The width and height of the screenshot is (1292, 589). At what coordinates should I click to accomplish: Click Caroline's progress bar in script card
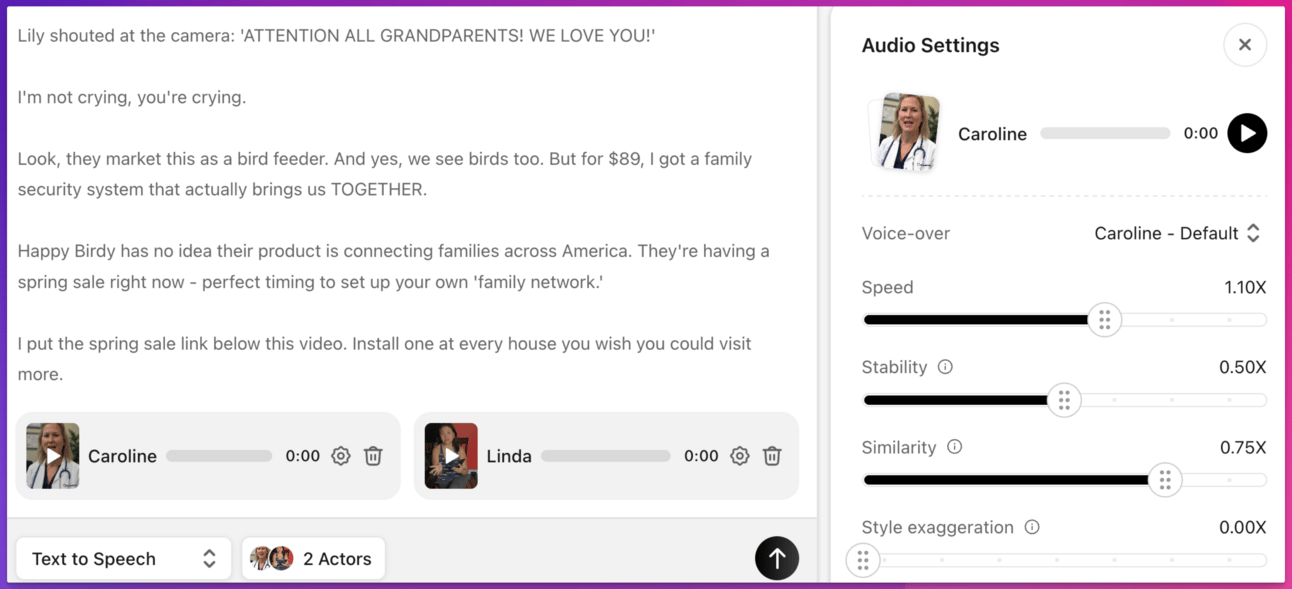219,456
